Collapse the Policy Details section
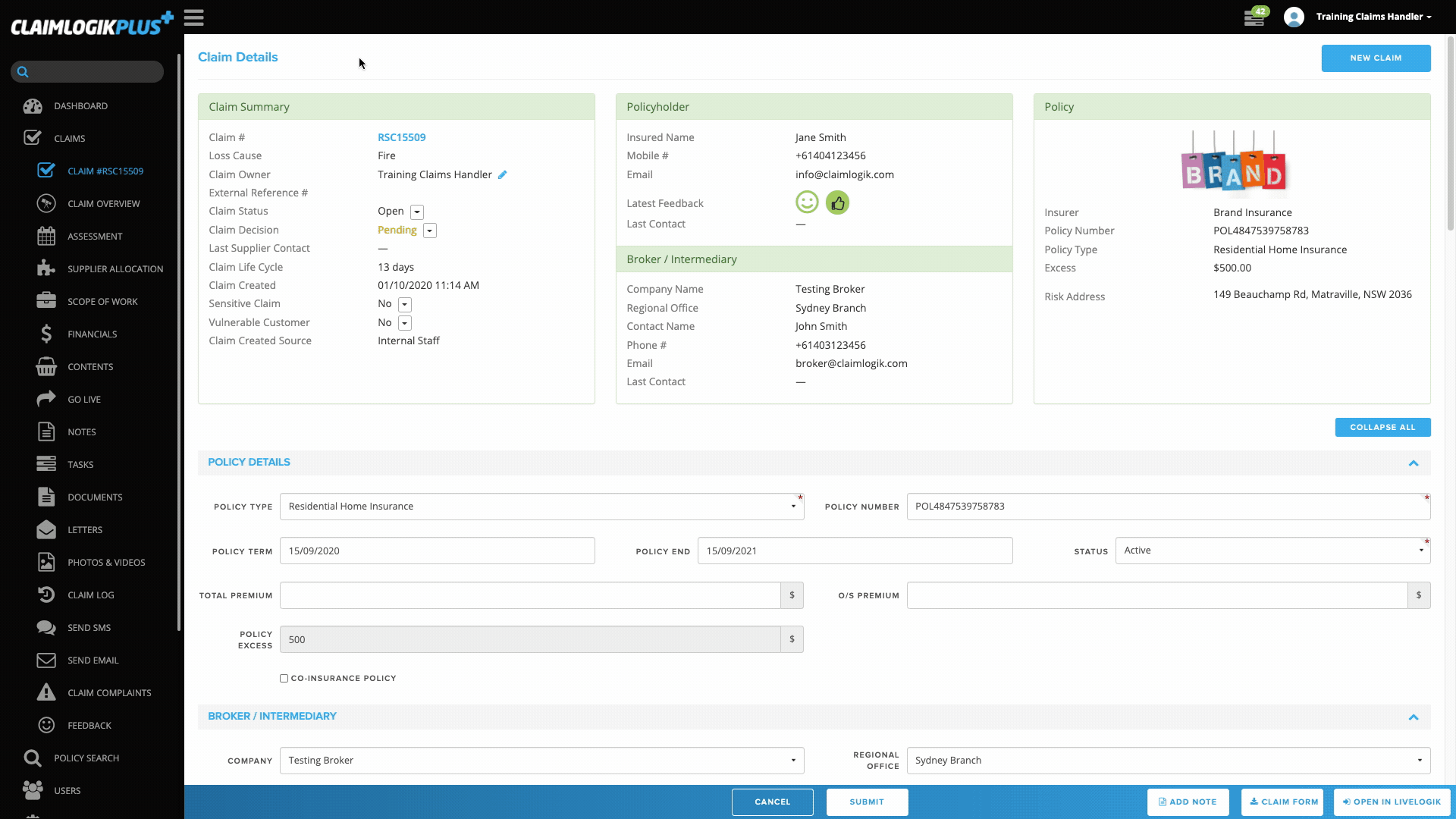The width and height of the screenshot is (1456, 819). click(x=1413, y=463)
